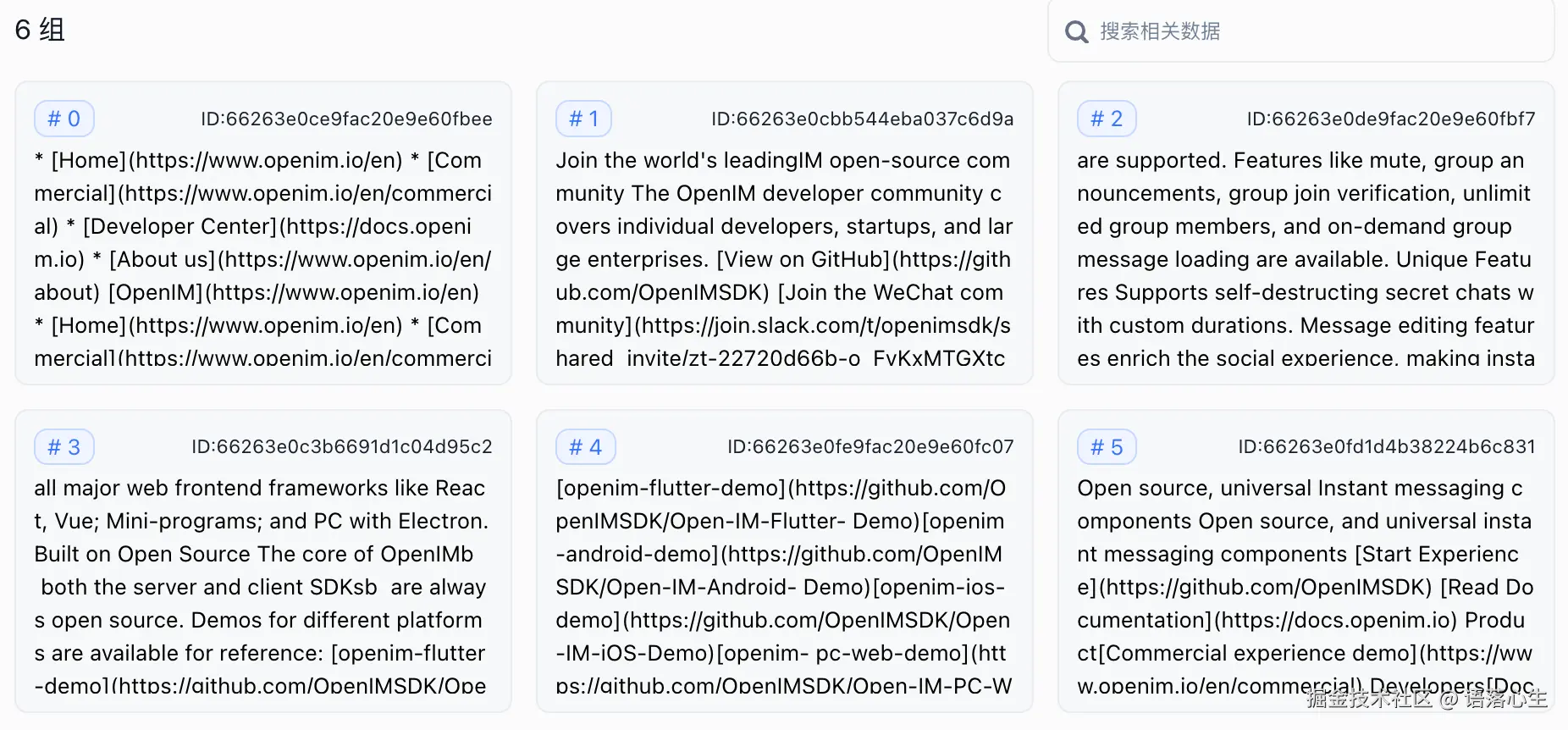
Task: Click the '6 组' group count label
Action: (x=40, y=30)
